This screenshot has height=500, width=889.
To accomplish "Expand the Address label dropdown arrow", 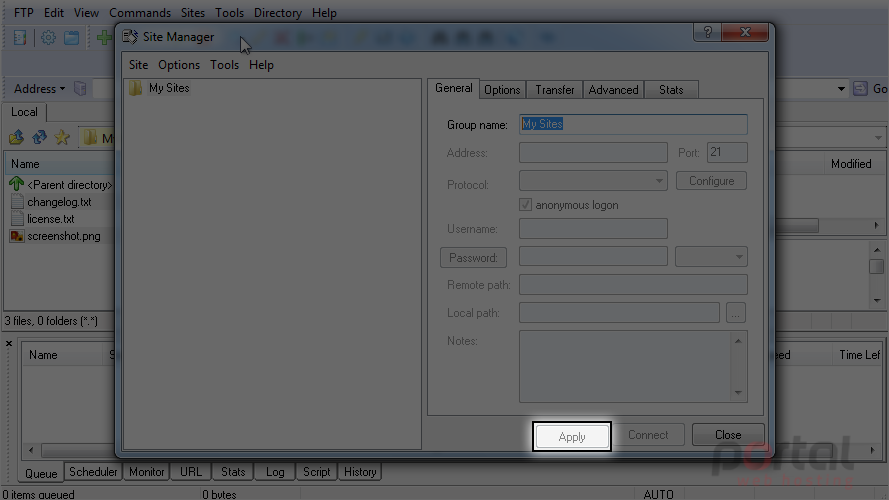I will (62, 89).
